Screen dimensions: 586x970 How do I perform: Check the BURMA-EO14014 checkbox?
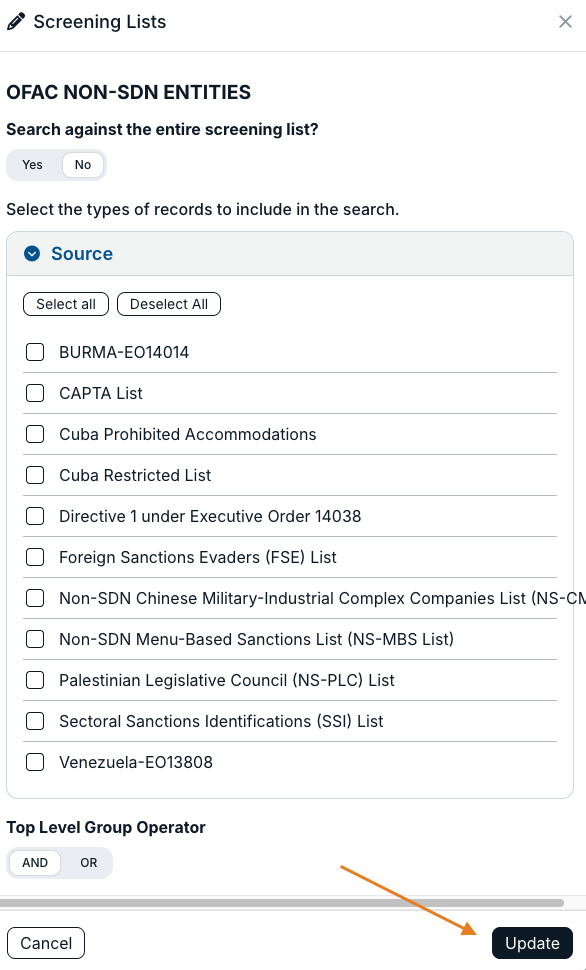[35, 352]
